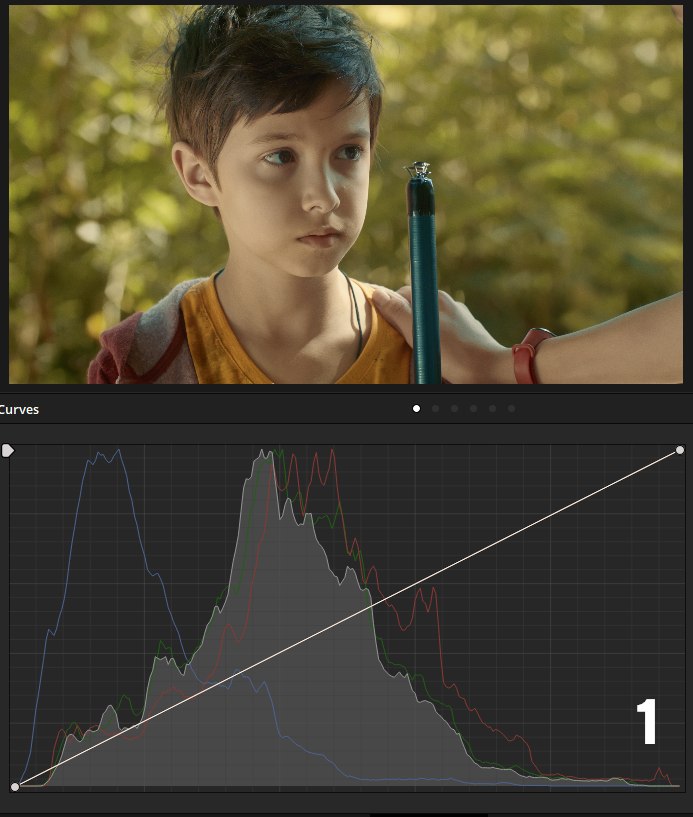Select the white point at curve's upper end
Screen dimensions: 693x817
pyautogui.click(x=679, y=450)
